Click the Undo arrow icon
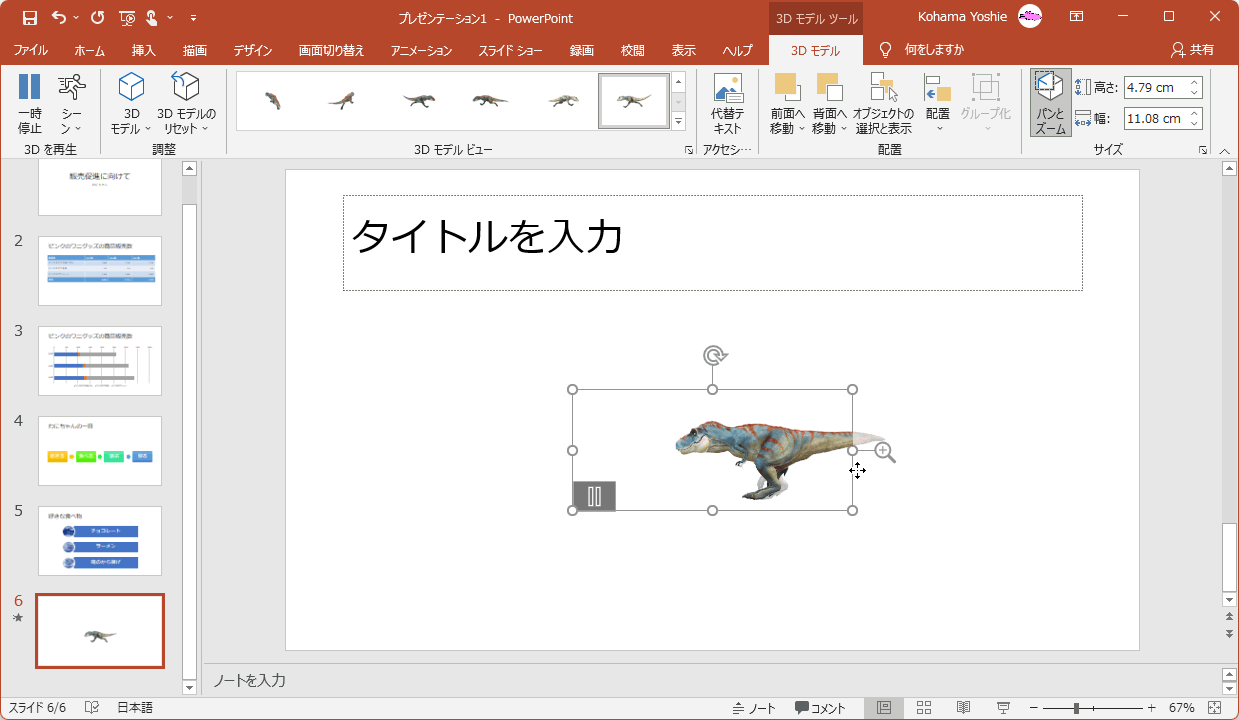This screenshot has width=1239, height=720. click(x=59, y=17)
